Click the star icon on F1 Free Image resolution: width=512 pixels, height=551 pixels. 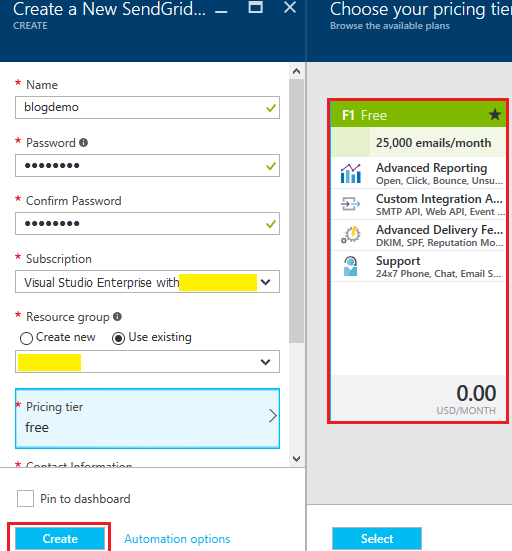point(495,115)
